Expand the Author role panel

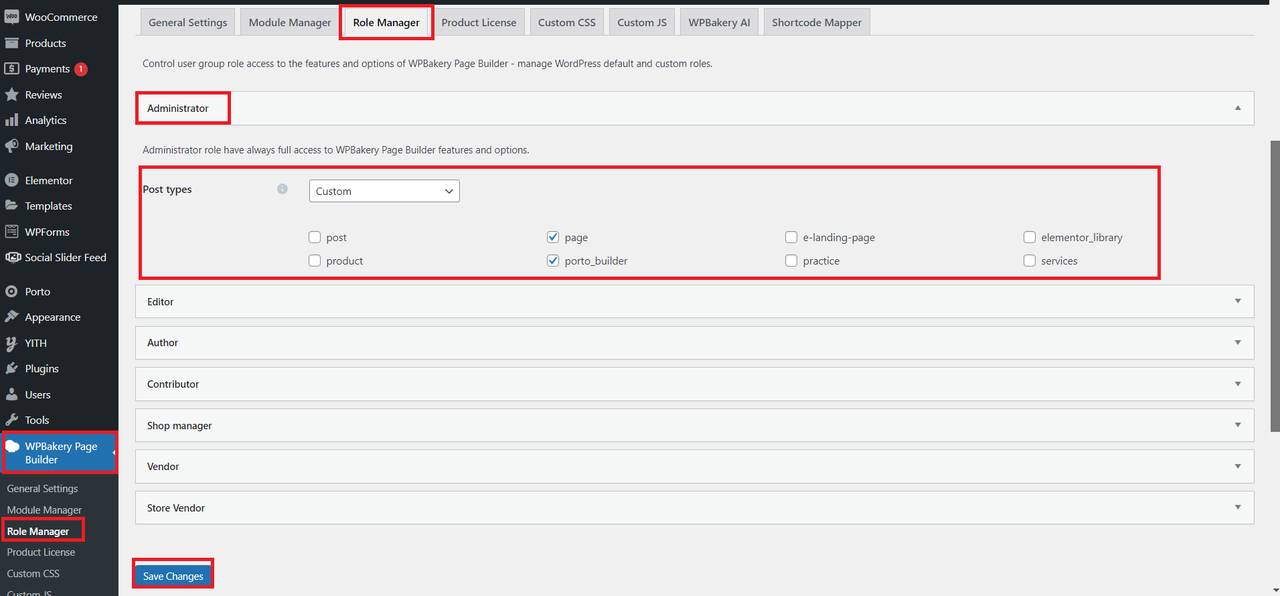click(694, 342)
